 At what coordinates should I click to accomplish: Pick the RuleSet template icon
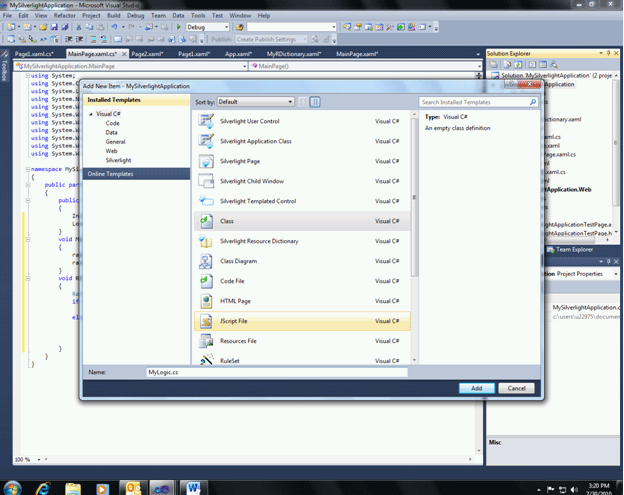pyautogui.click(x=206, y=359)
